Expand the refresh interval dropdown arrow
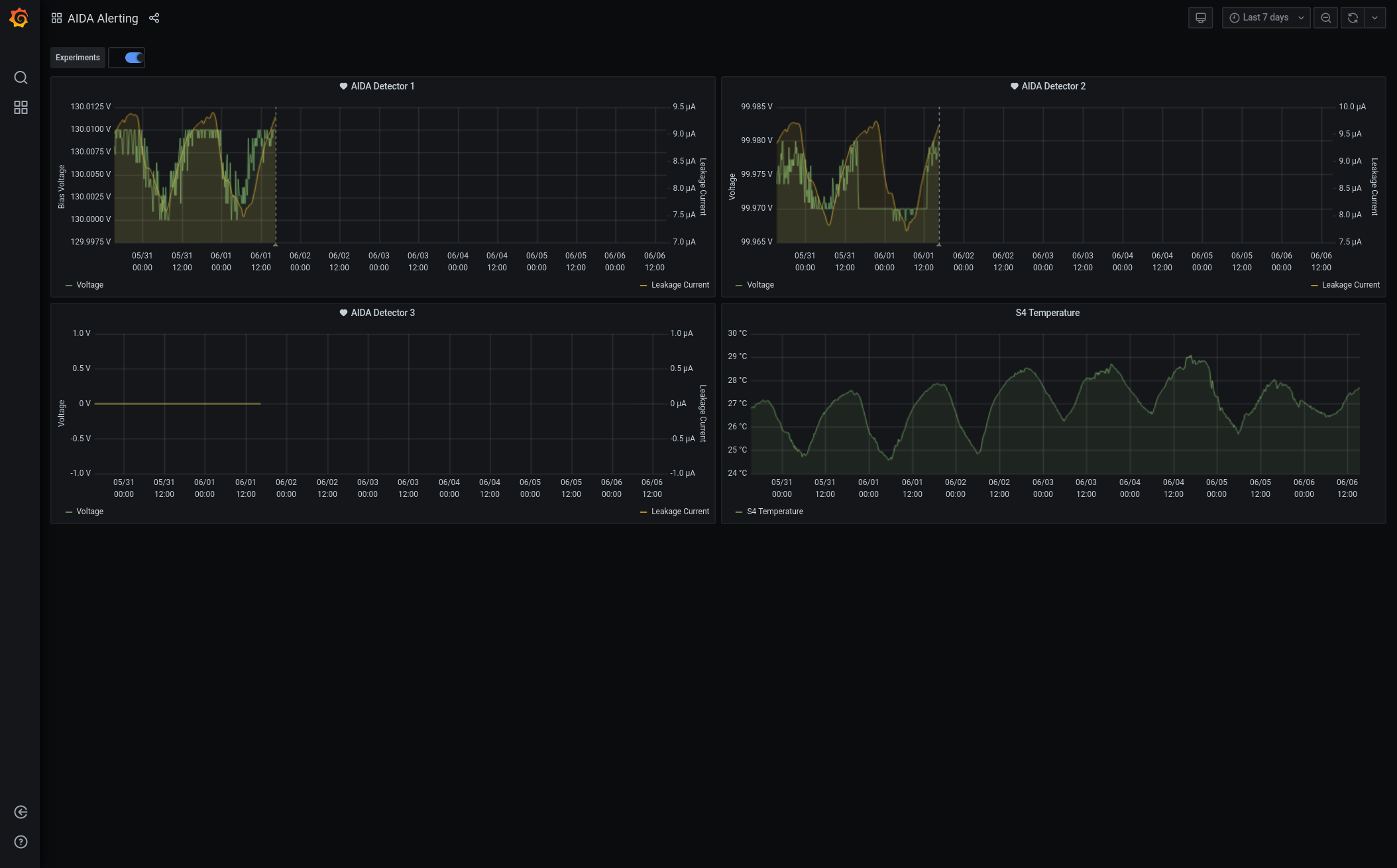 1375,18
